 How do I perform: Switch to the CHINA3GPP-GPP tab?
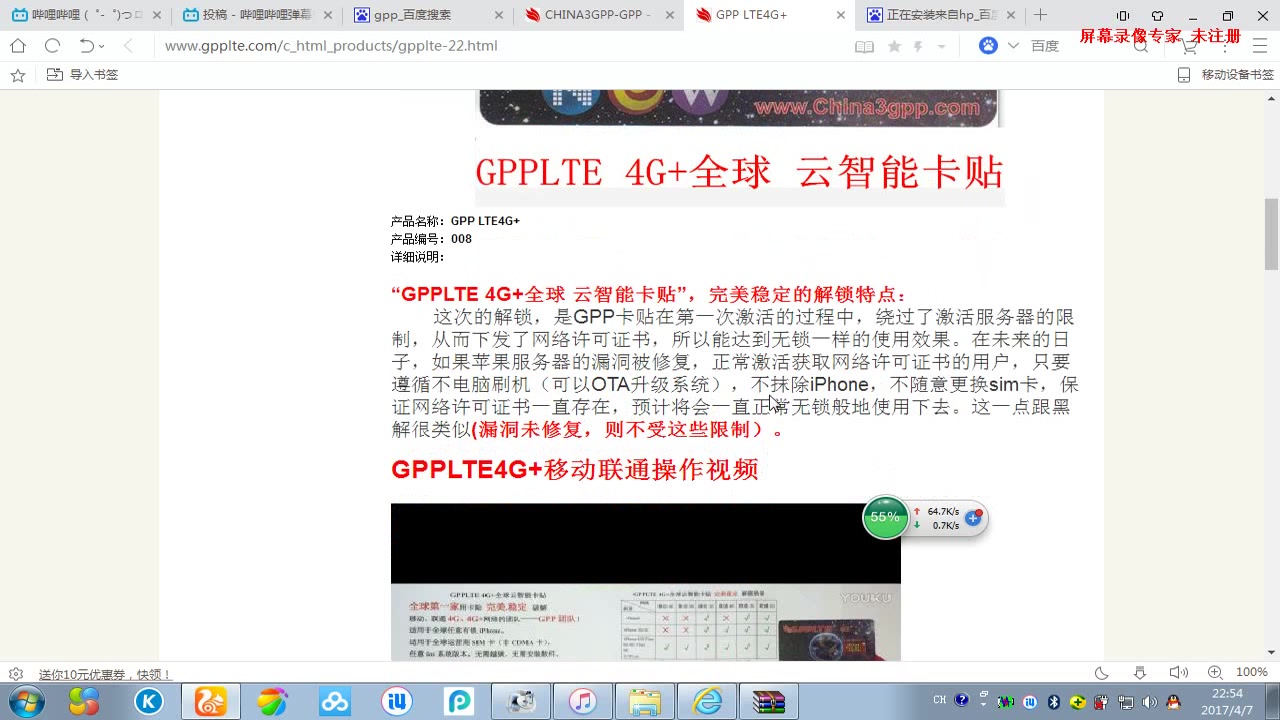click(599, 15)
